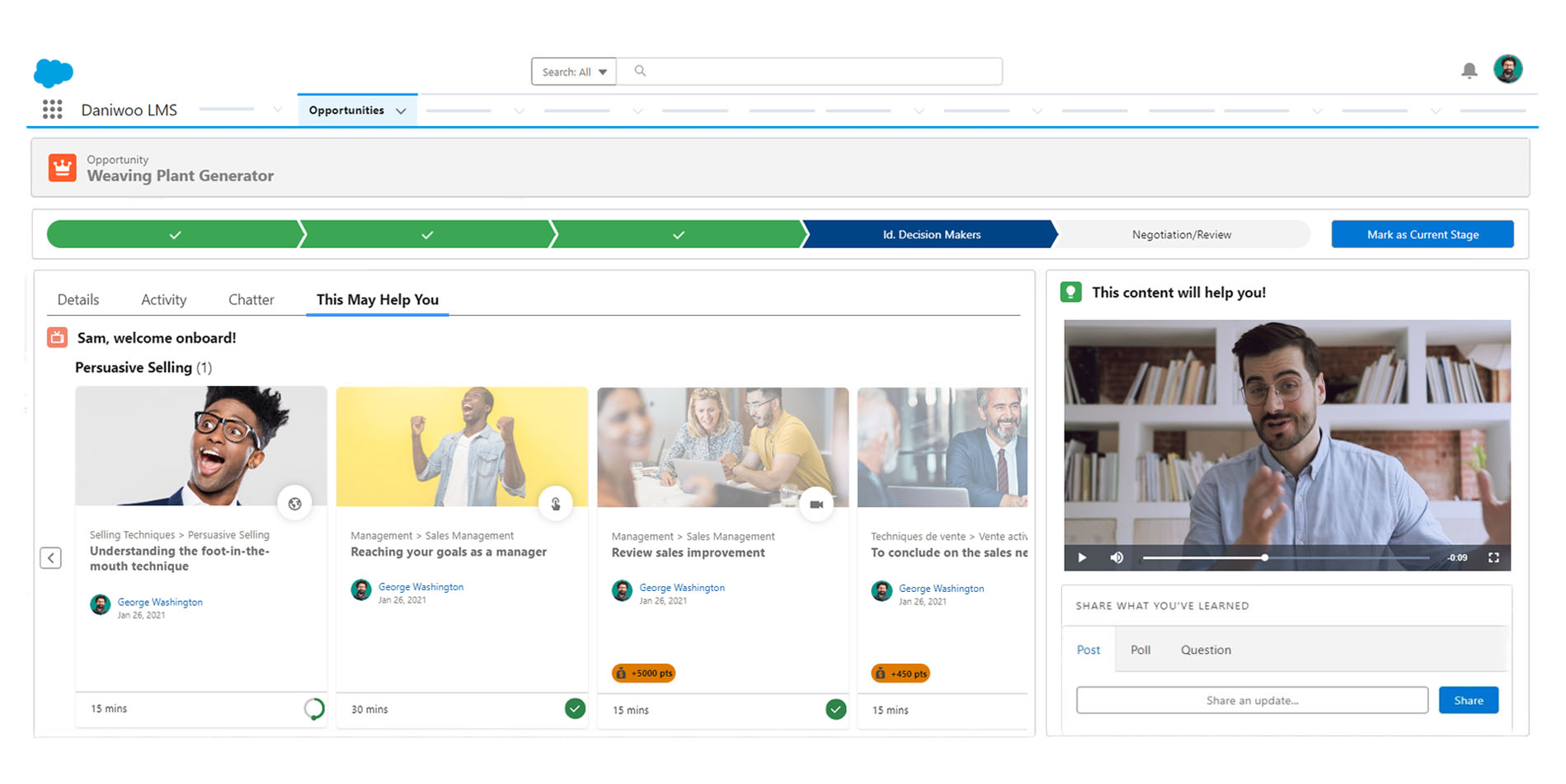Click the 'Mark as Current Stage' button
Image resolution: width=1566 pixels, height=784 pixels.
click(x=1422, y=234)
